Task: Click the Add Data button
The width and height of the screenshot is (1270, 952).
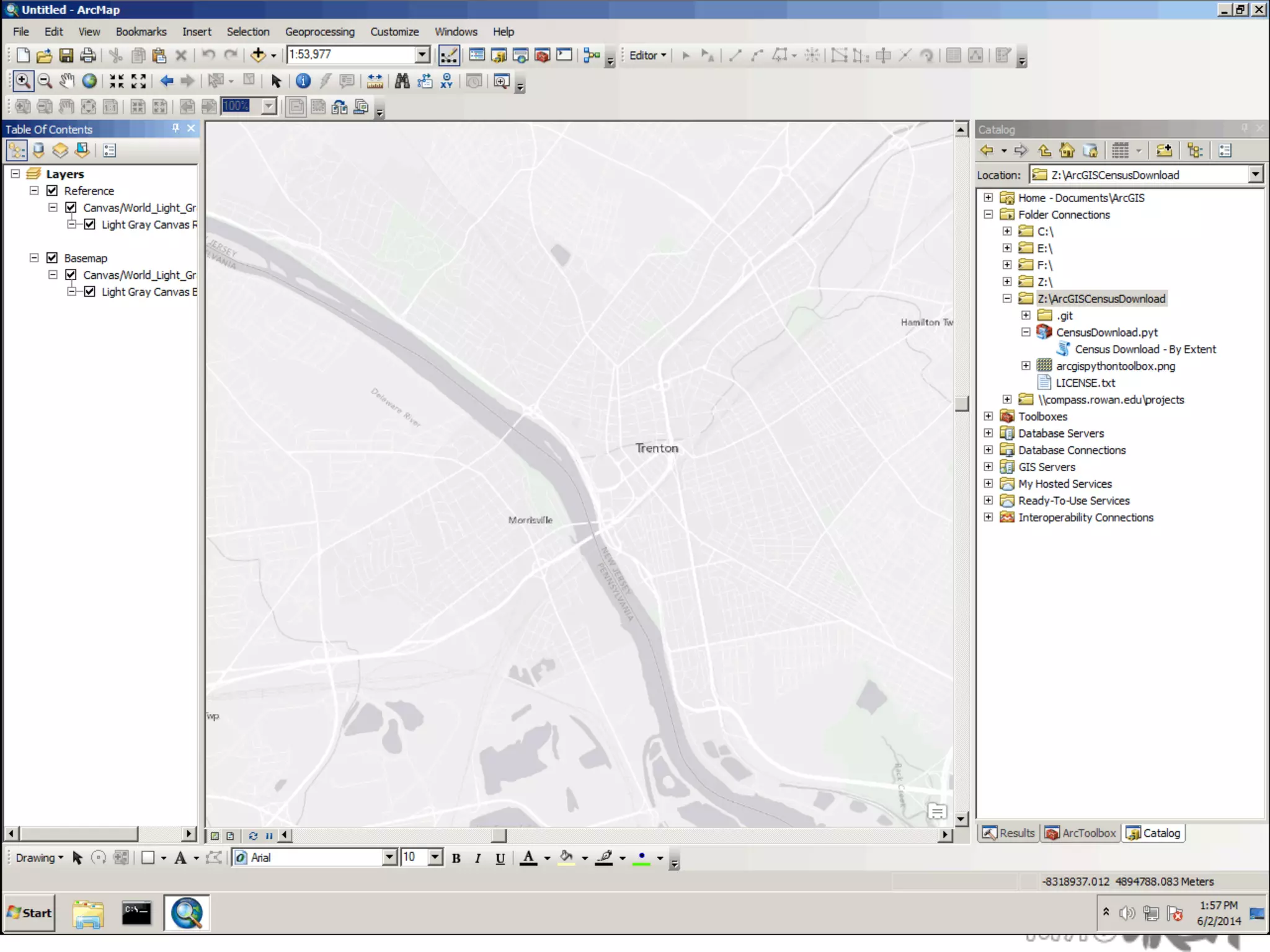Action: point(258,55)
